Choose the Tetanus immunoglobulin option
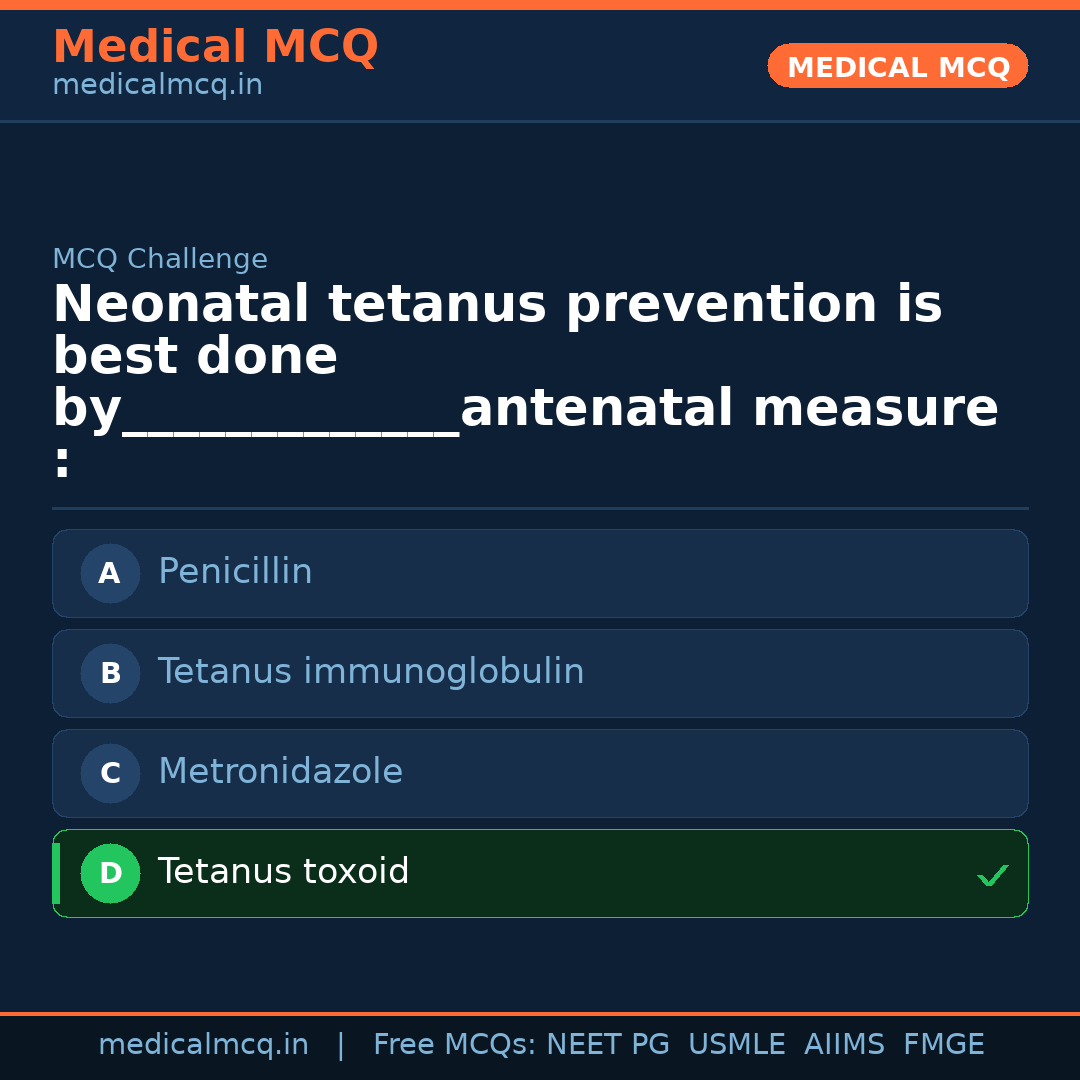Screen dimensions: 1080x1080 (x=540, y=673)
